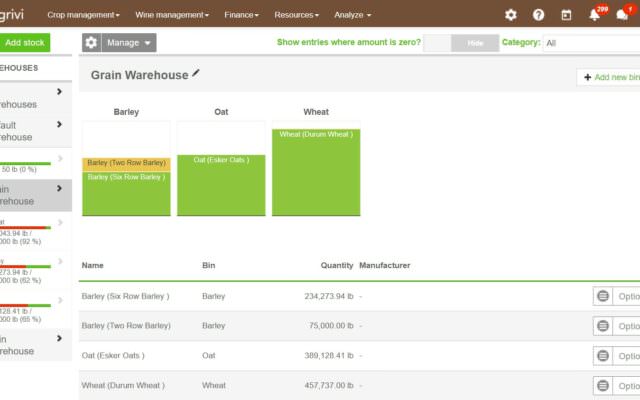Open Crop management menu
This screenshot has height=400, width=640.
pyautogui.click(x=83, y=15)
